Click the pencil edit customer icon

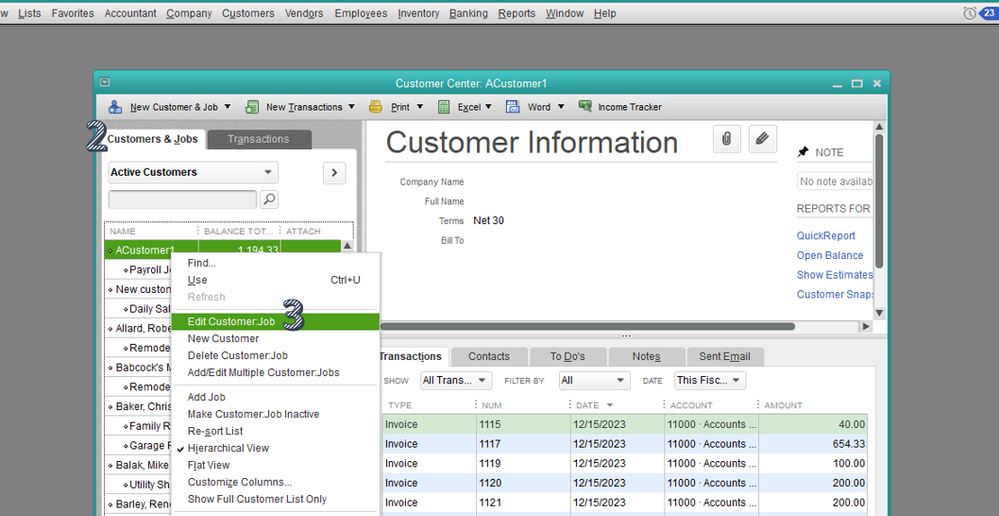(x=763, y=140)
